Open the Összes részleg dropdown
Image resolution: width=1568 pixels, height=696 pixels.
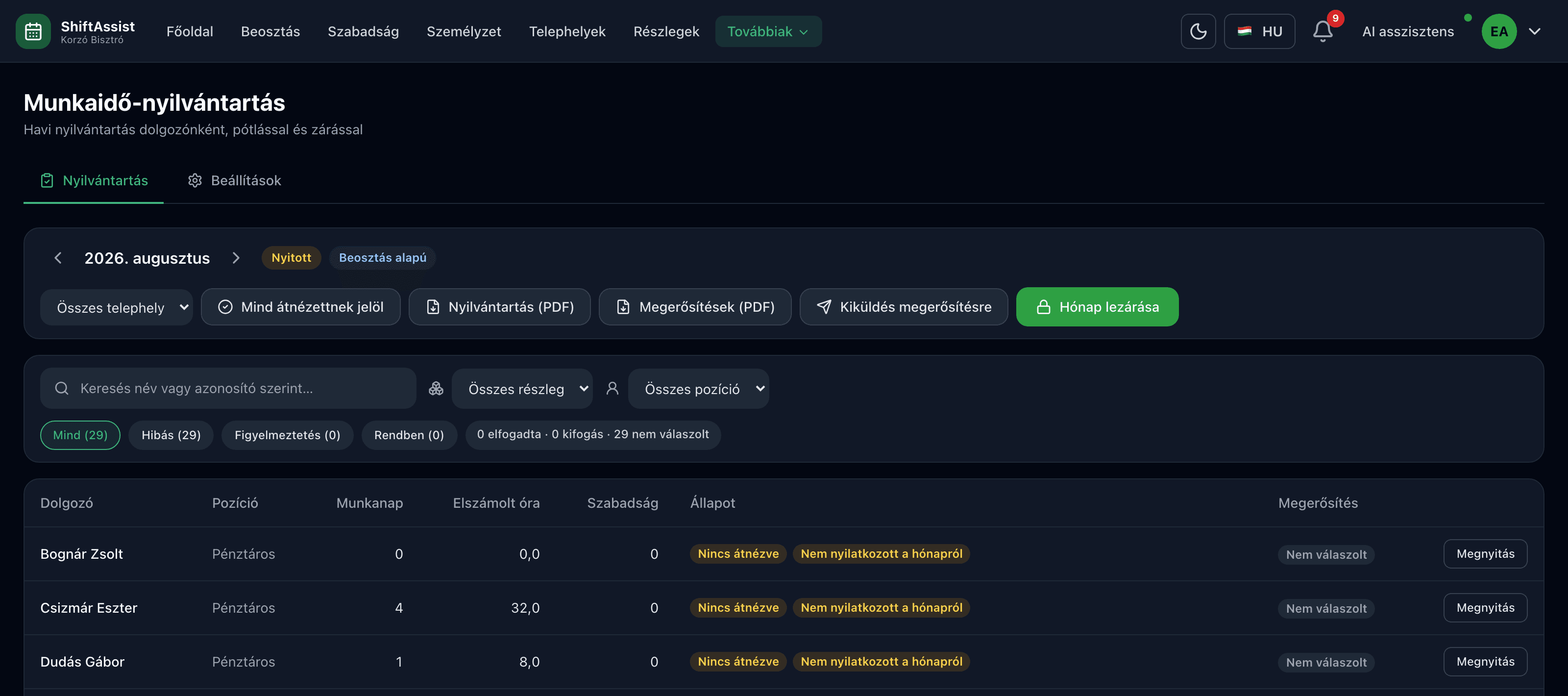tap(522, 389)
